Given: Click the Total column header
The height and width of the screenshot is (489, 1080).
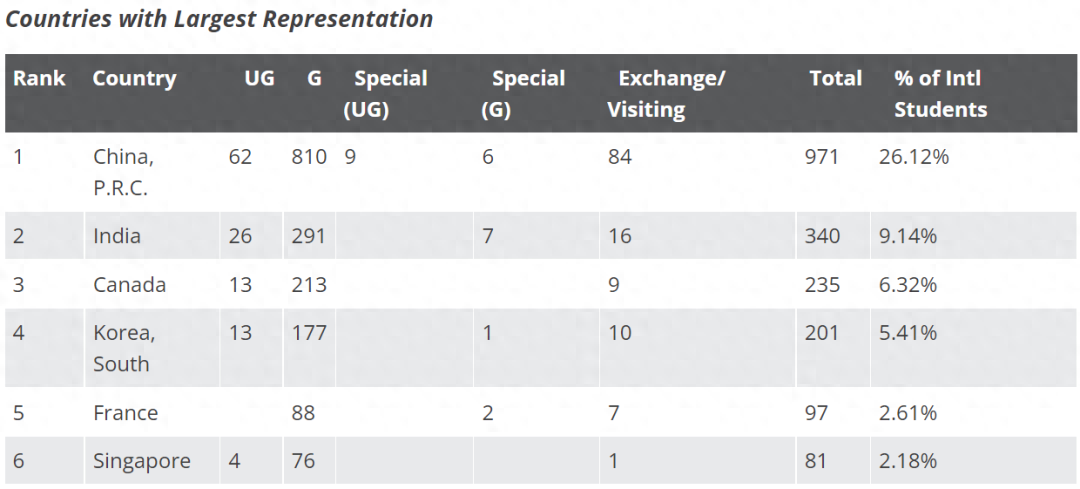Looking at the screenshot, I should tap(835, 78).
